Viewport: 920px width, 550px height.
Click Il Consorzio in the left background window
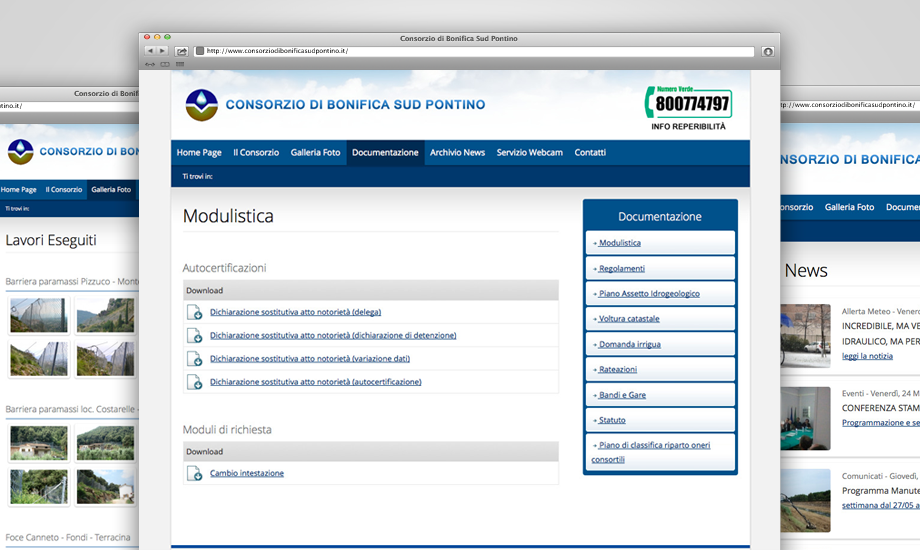pos(64,190)
